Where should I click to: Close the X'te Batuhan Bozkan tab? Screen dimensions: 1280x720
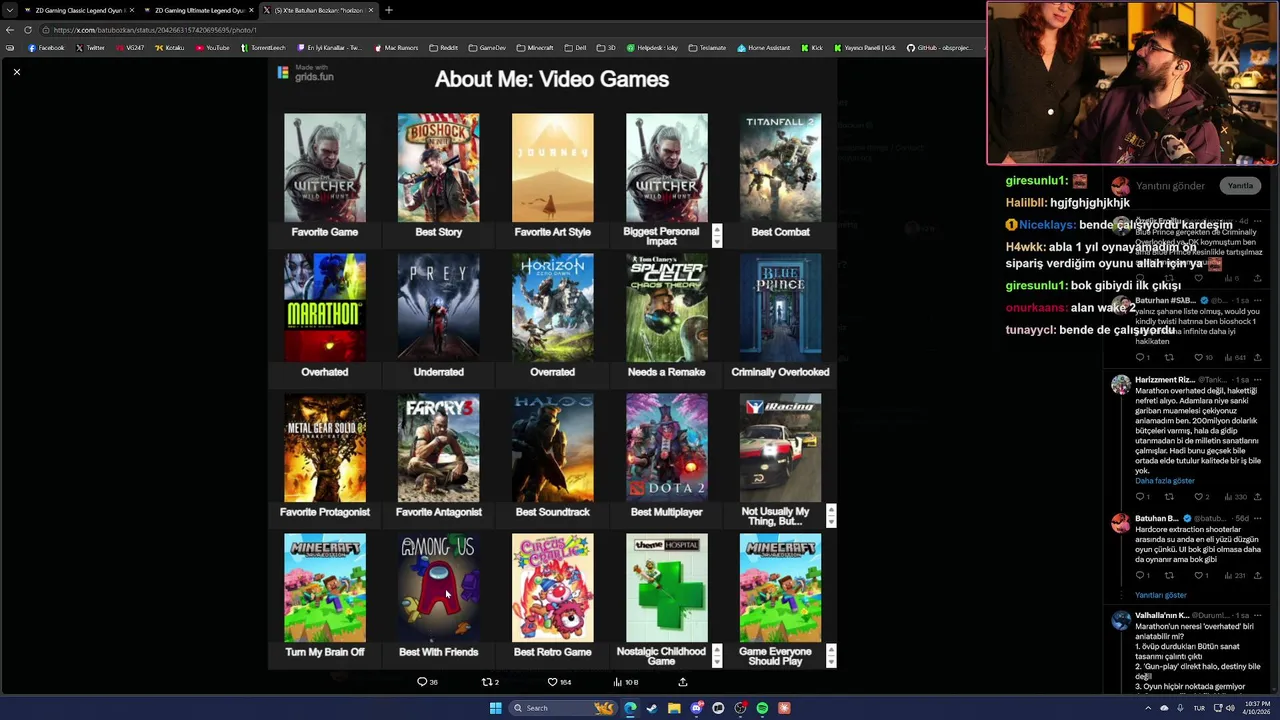[371, 10]
